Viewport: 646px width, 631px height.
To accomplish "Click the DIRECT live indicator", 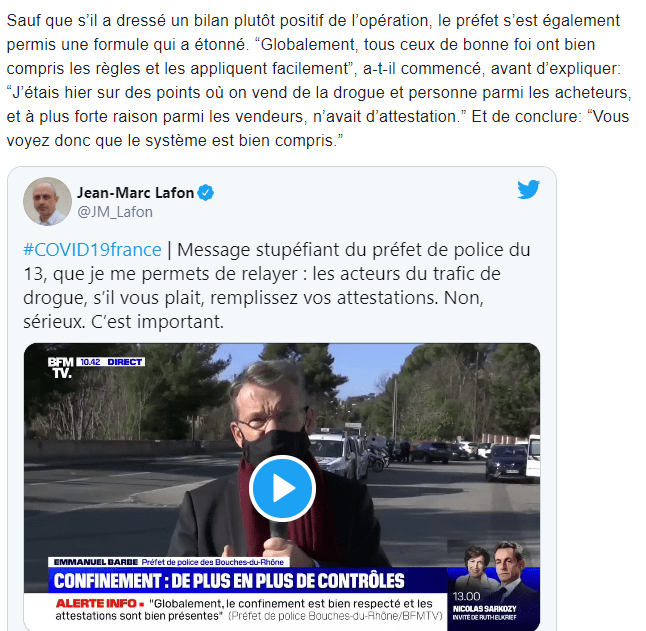I will click(124, 362).
